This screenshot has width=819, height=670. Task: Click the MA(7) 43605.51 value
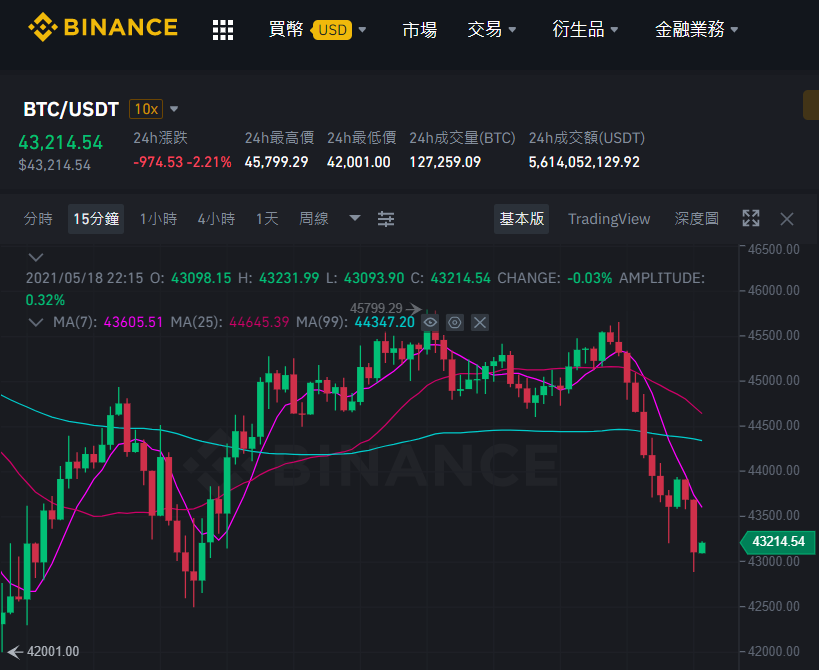pos(133,322)
